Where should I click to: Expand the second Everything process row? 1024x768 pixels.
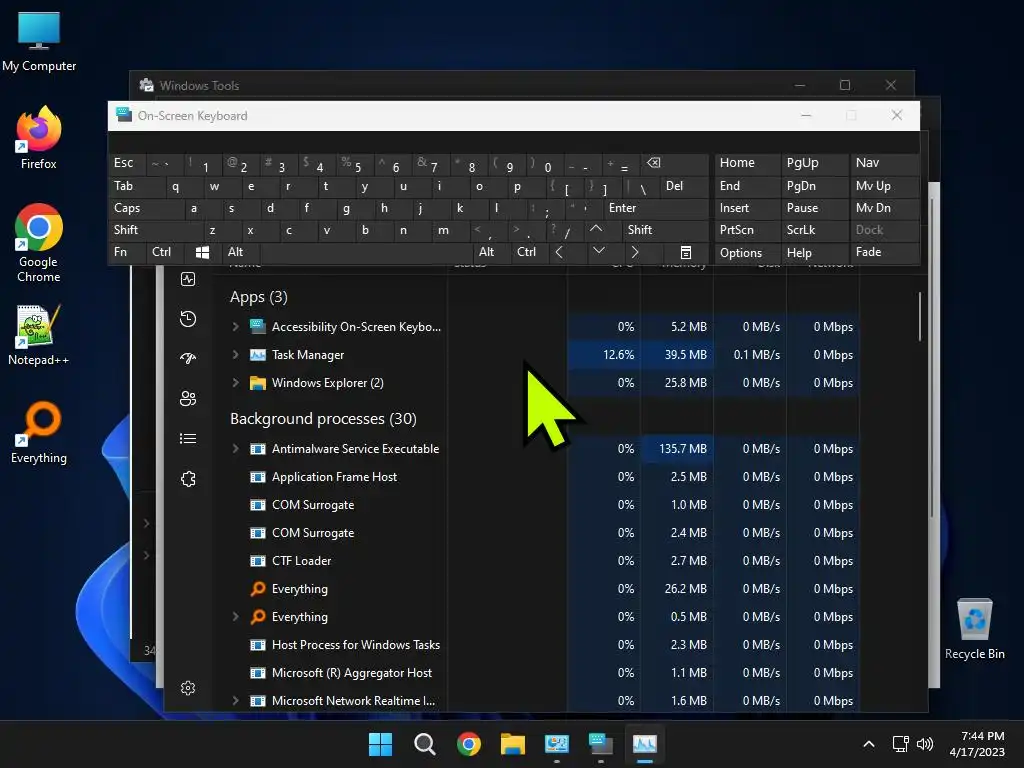coord(235,616)
